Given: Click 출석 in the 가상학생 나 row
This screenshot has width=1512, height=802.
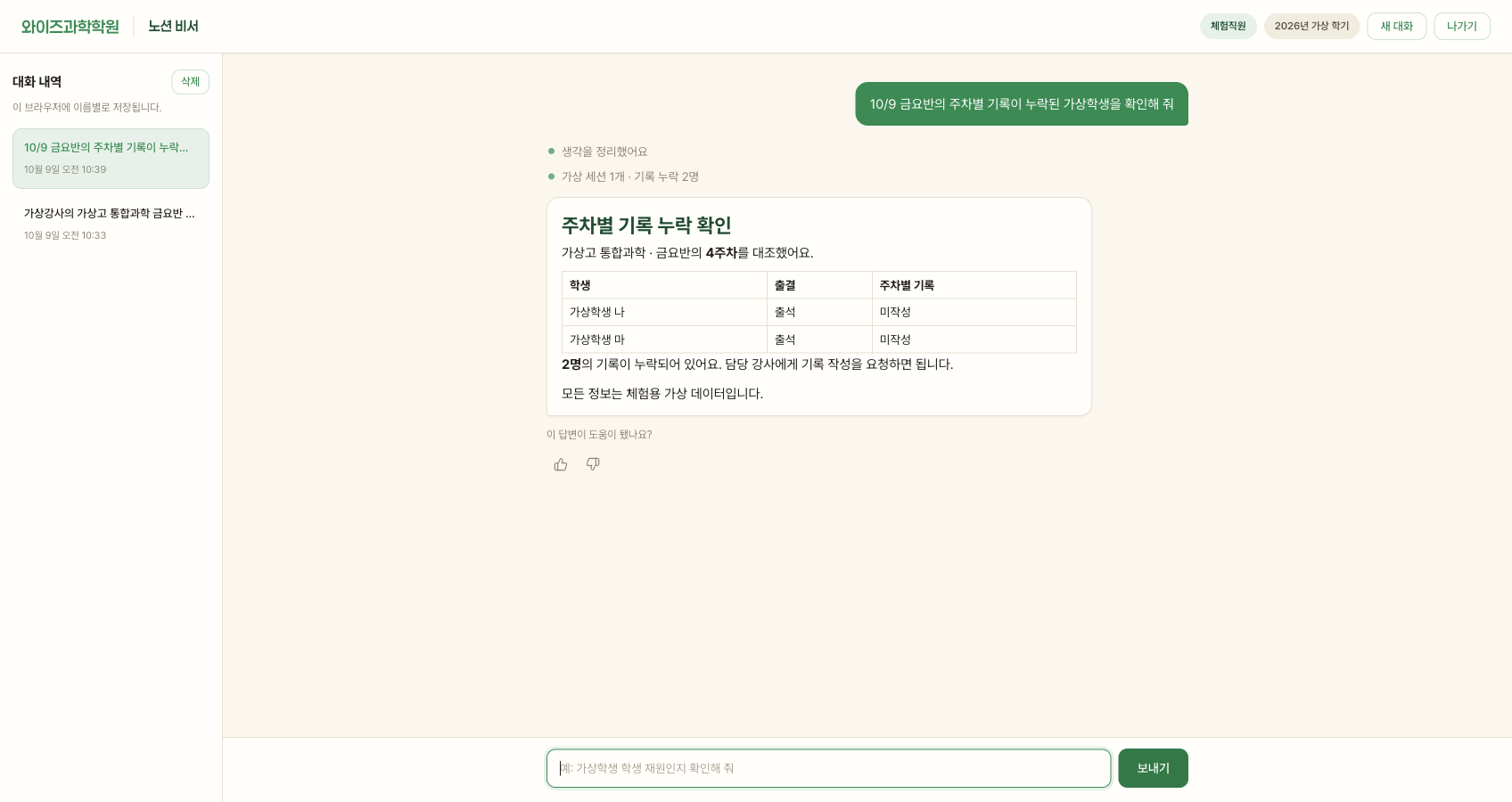Looking at the screenshot, I should tap(819, 312).
